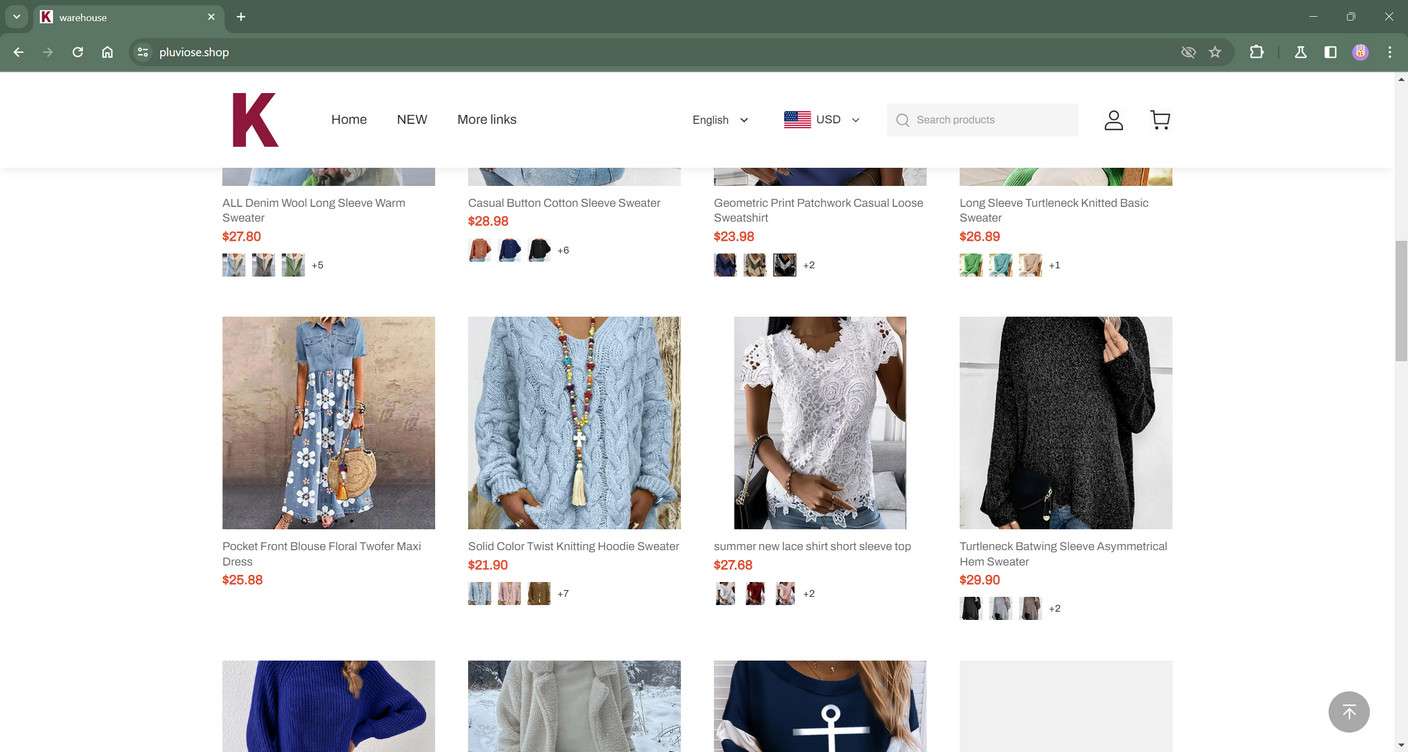Click the back-to-top arrow button
1408x752 pixels.
tap(1348, 711)
